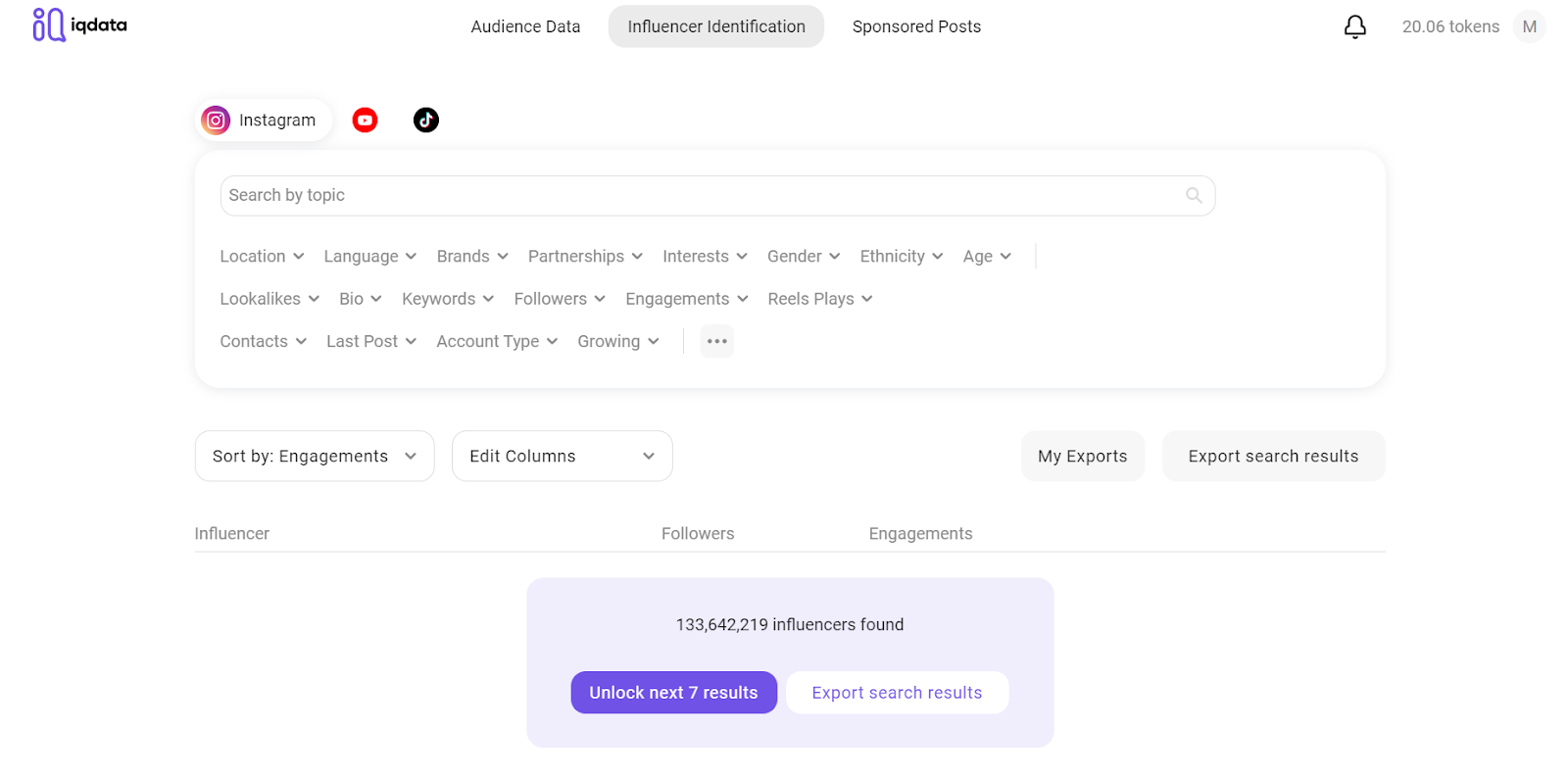Viewport: 1568px width, 781px height.
Task: Switch to the TikTok platform icon
Action: tap(425, 121)
